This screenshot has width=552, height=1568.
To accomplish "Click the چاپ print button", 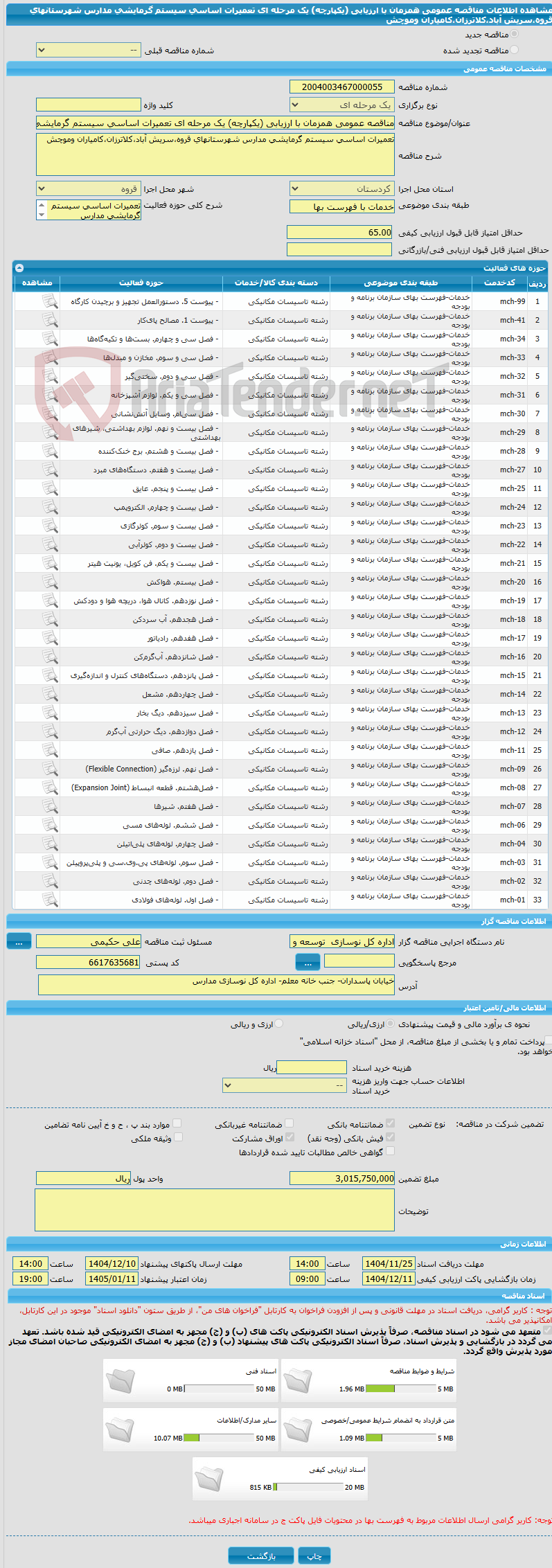I will [x=314, y=1556].
